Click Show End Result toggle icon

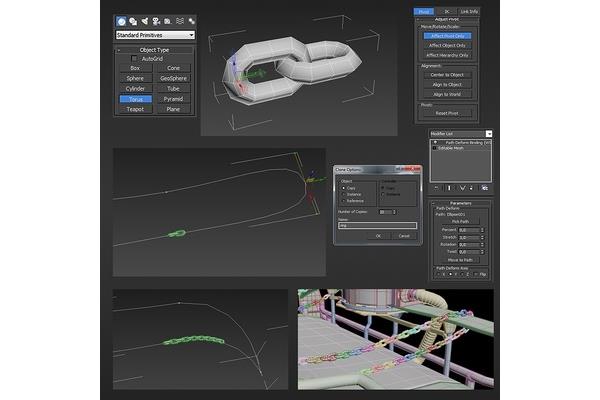449,188
